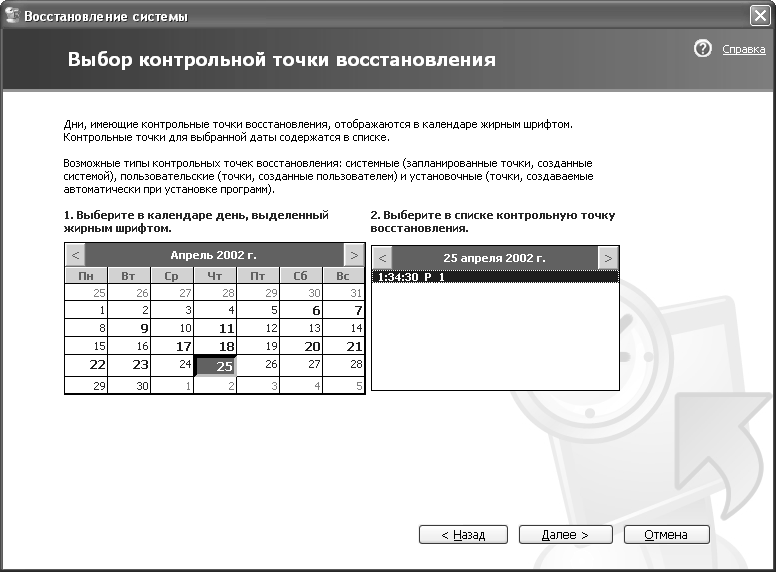This screenshot has width=776, height=572.
Task: Click the Отмена cancel button
Action: (666, 535)
